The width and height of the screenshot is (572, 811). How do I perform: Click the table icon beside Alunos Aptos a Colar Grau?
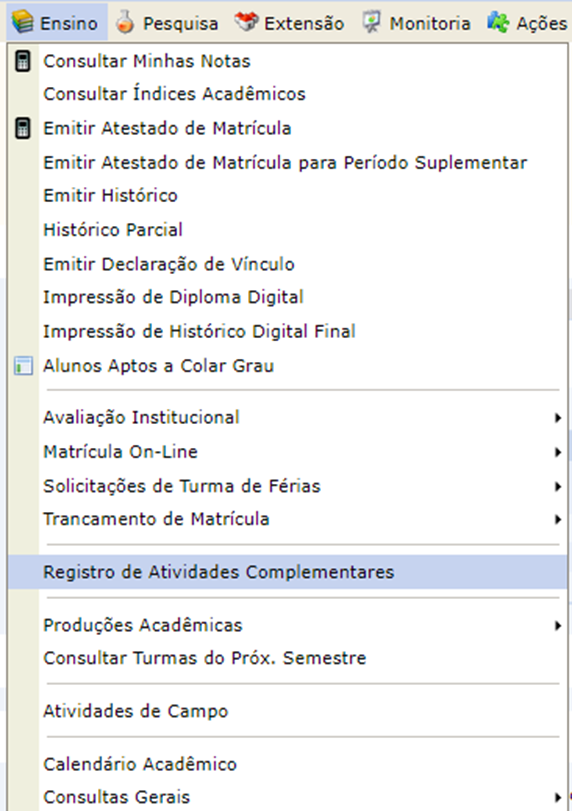point(23,366)
